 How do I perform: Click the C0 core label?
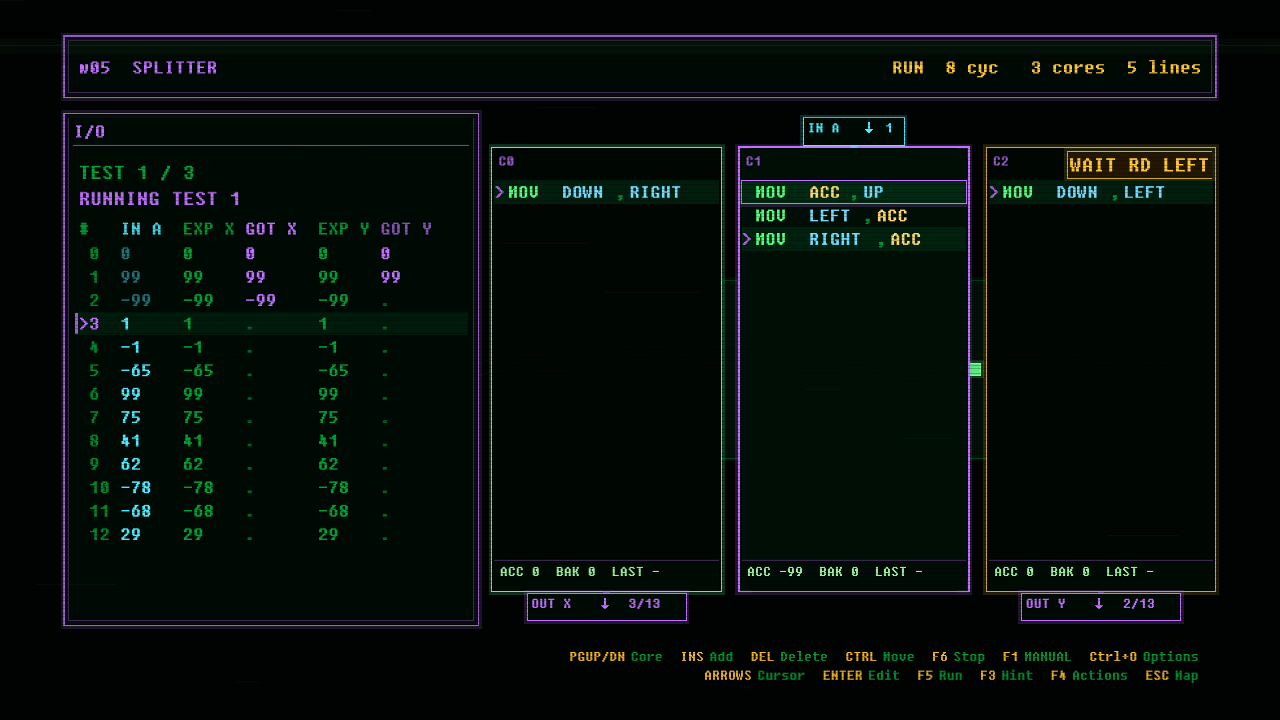point(506,162)
